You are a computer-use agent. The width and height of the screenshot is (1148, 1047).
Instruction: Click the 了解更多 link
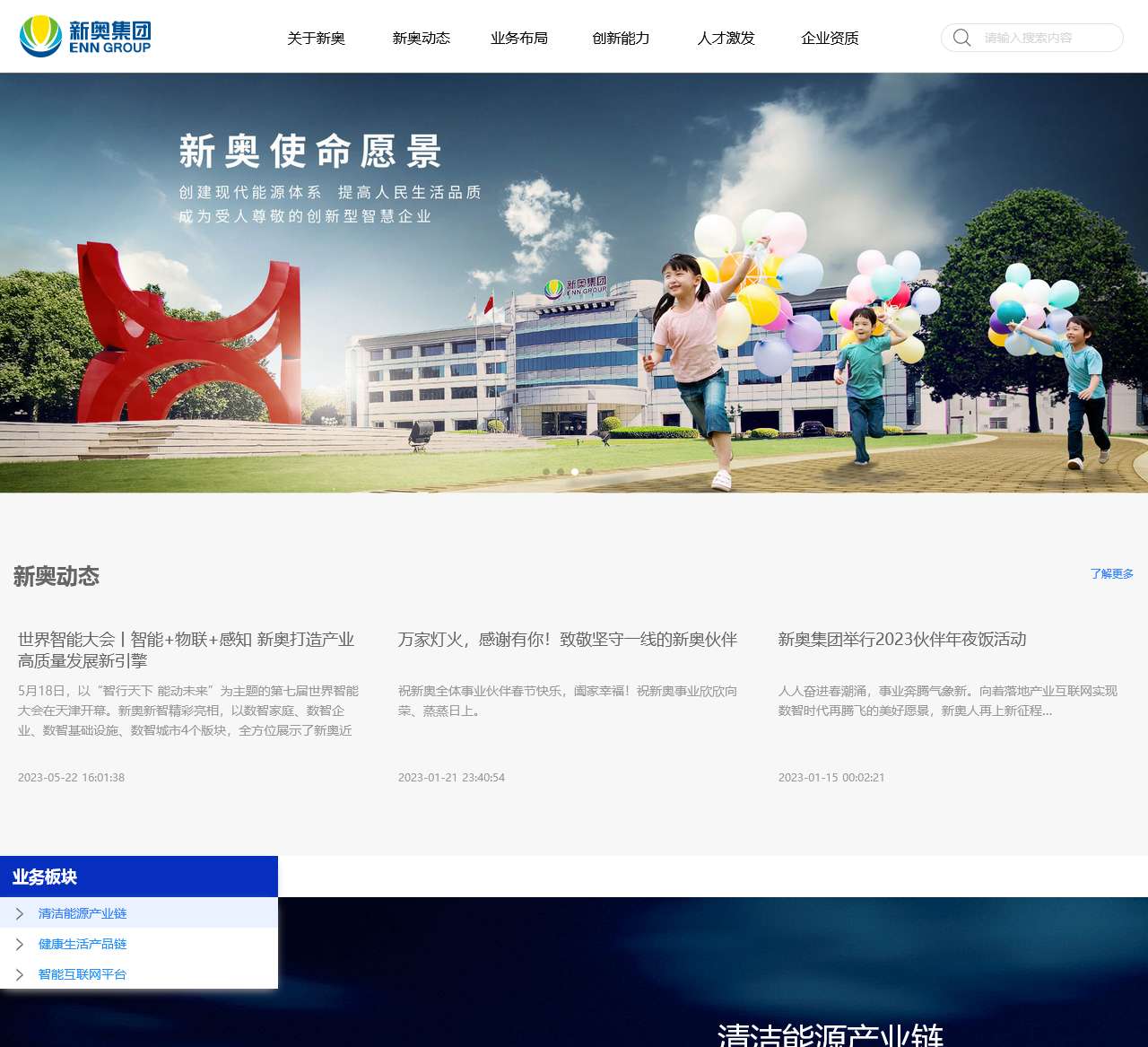1112,573
